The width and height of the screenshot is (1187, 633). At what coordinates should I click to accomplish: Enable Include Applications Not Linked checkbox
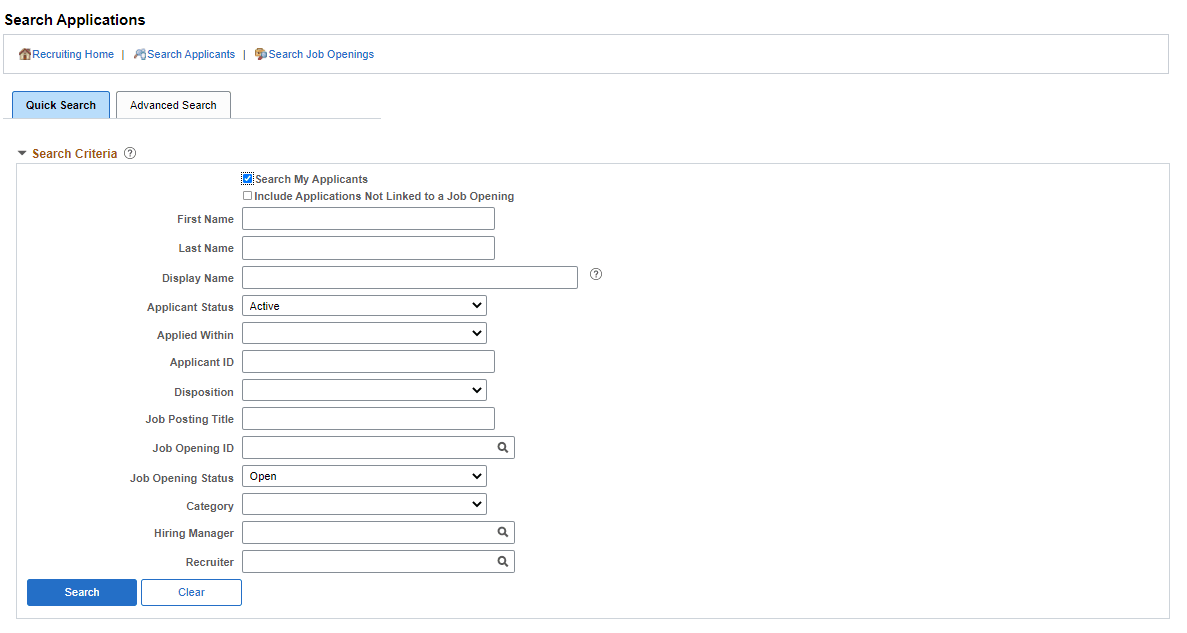(x=247, y=196)
